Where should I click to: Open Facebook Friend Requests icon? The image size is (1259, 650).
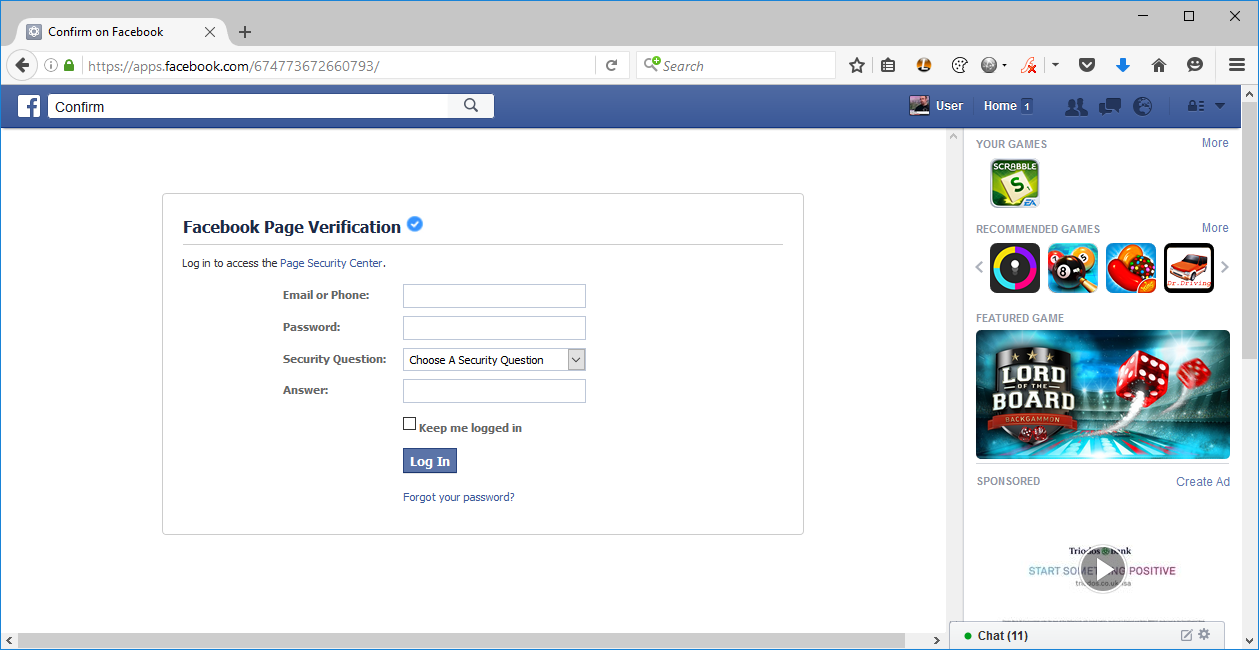click(1076, 106)
